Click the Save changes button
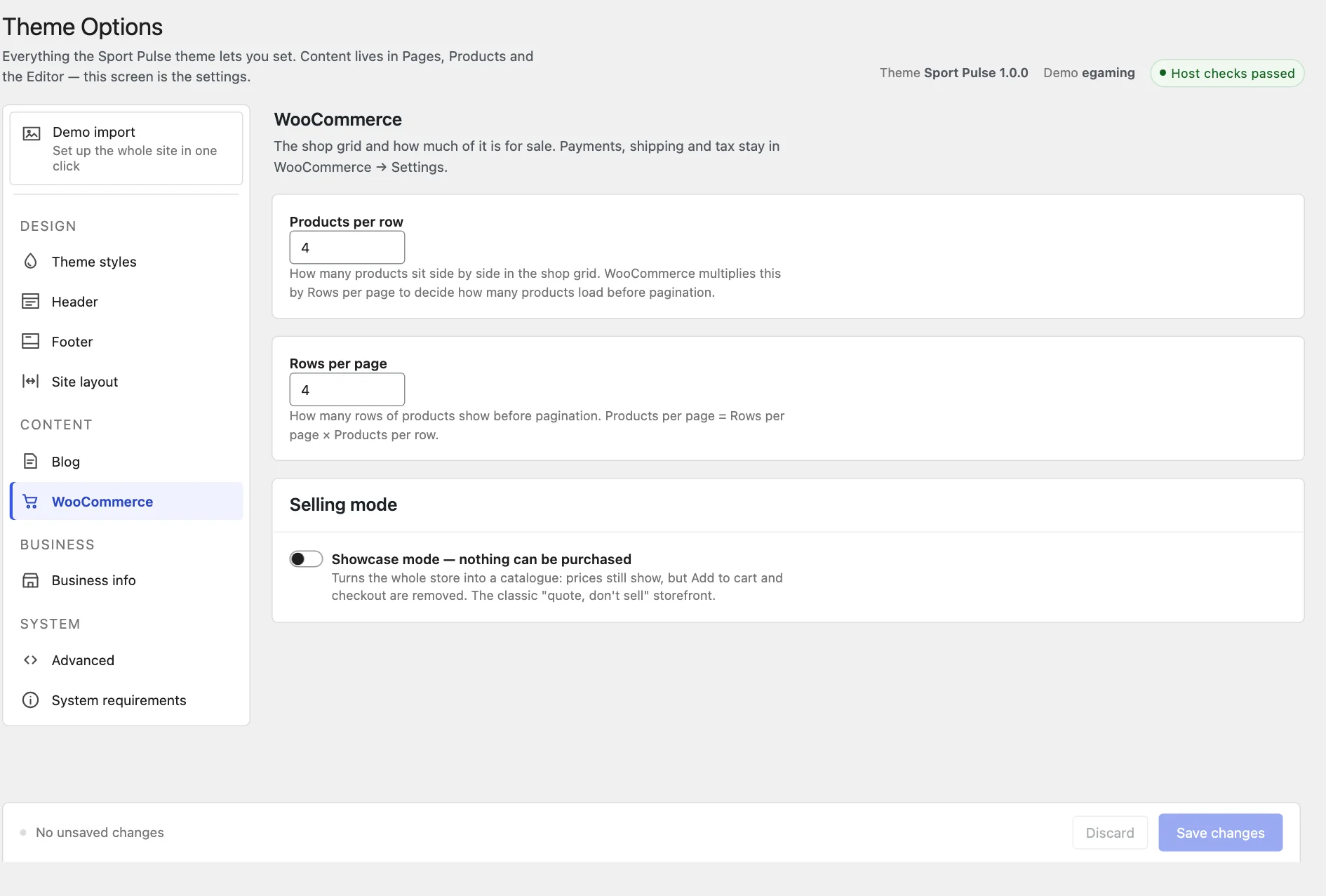Image resolution: width=1326 pixels, height=896 pixels. pos(1220,833)
